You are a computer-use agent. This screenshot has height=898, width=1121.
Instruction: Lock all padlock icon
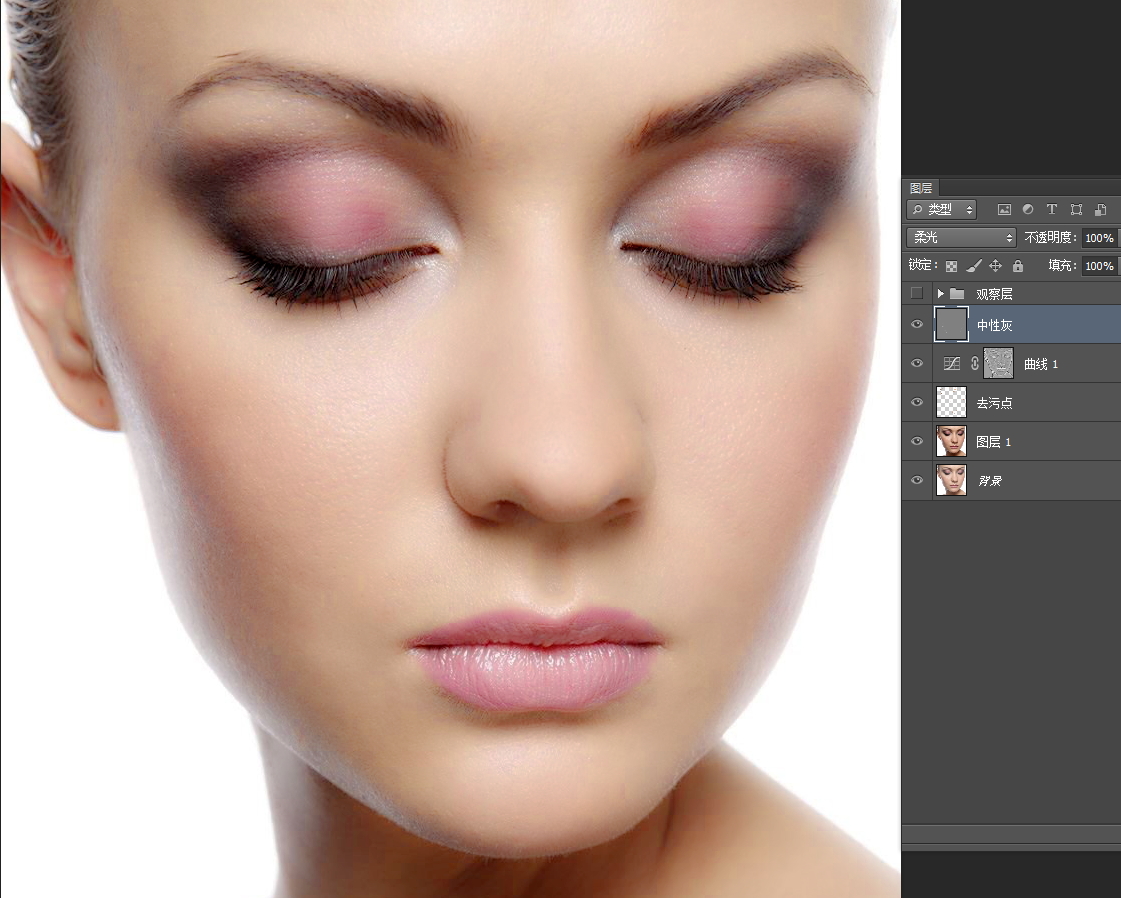(1018, 266)
